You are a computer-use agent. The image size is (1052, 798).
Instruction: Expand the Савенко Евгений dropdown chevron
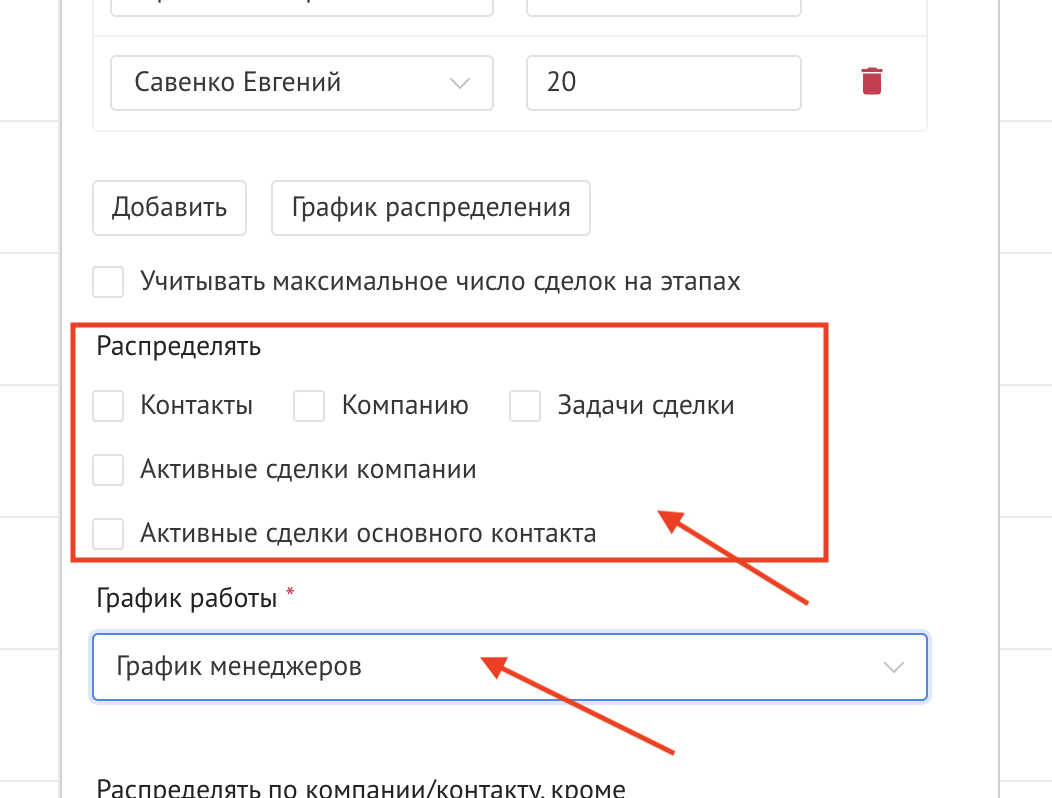coord(460,83)
